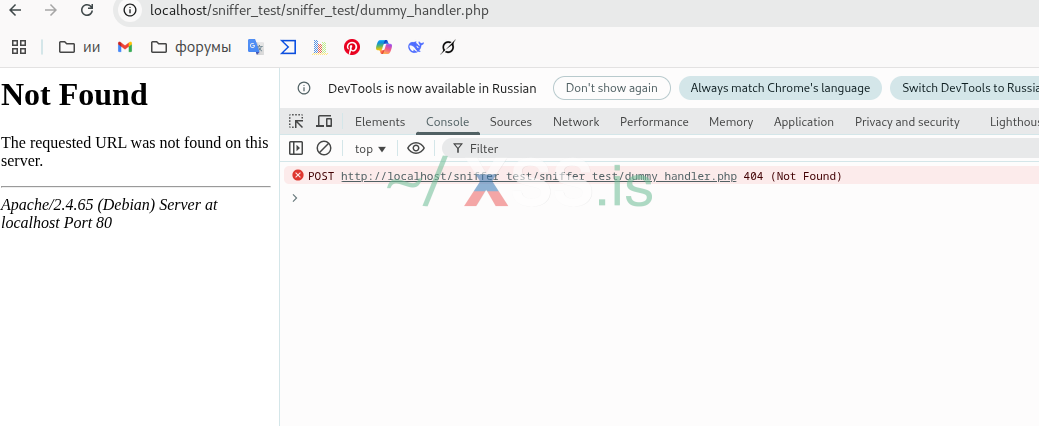This screenshot has width=1039, height=426.
Task: Create a live expression with eye icon
Action: (415, 148)
